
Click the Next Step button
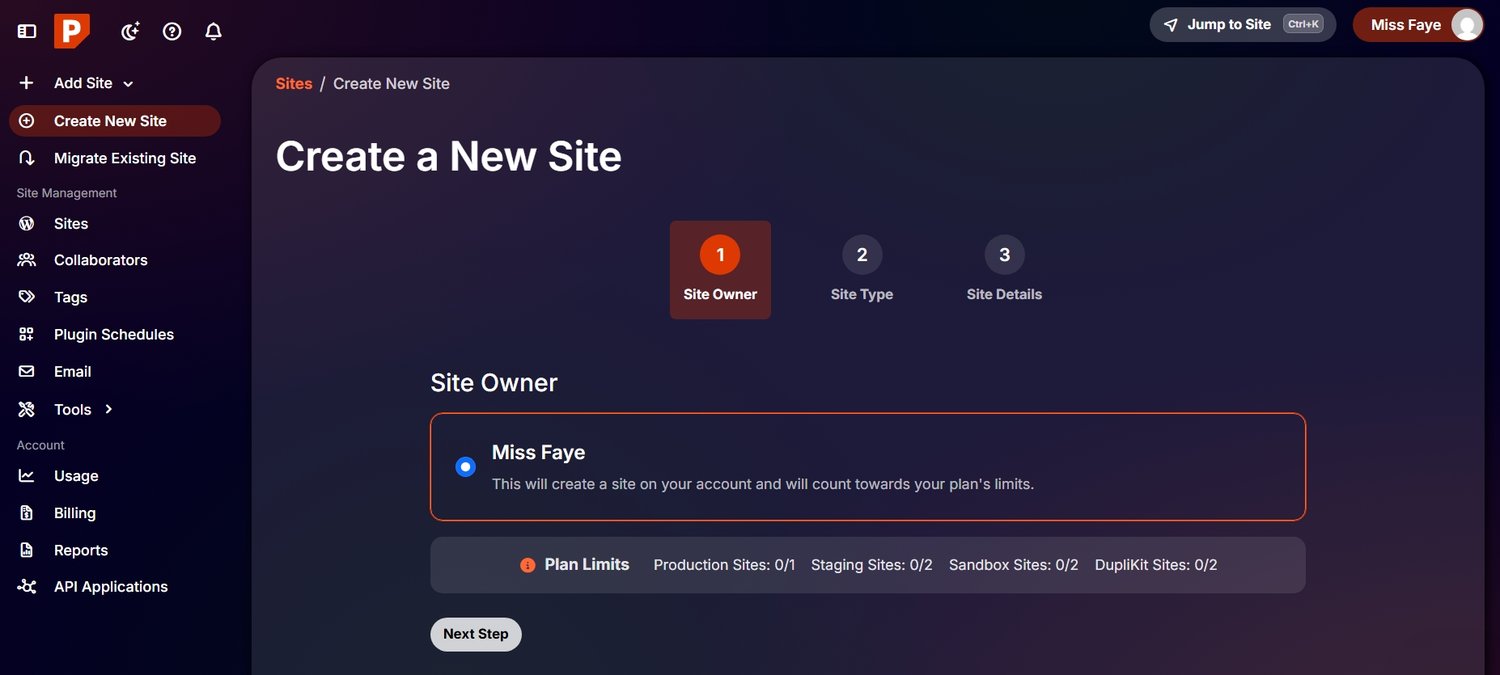click(x=476, y=634)
